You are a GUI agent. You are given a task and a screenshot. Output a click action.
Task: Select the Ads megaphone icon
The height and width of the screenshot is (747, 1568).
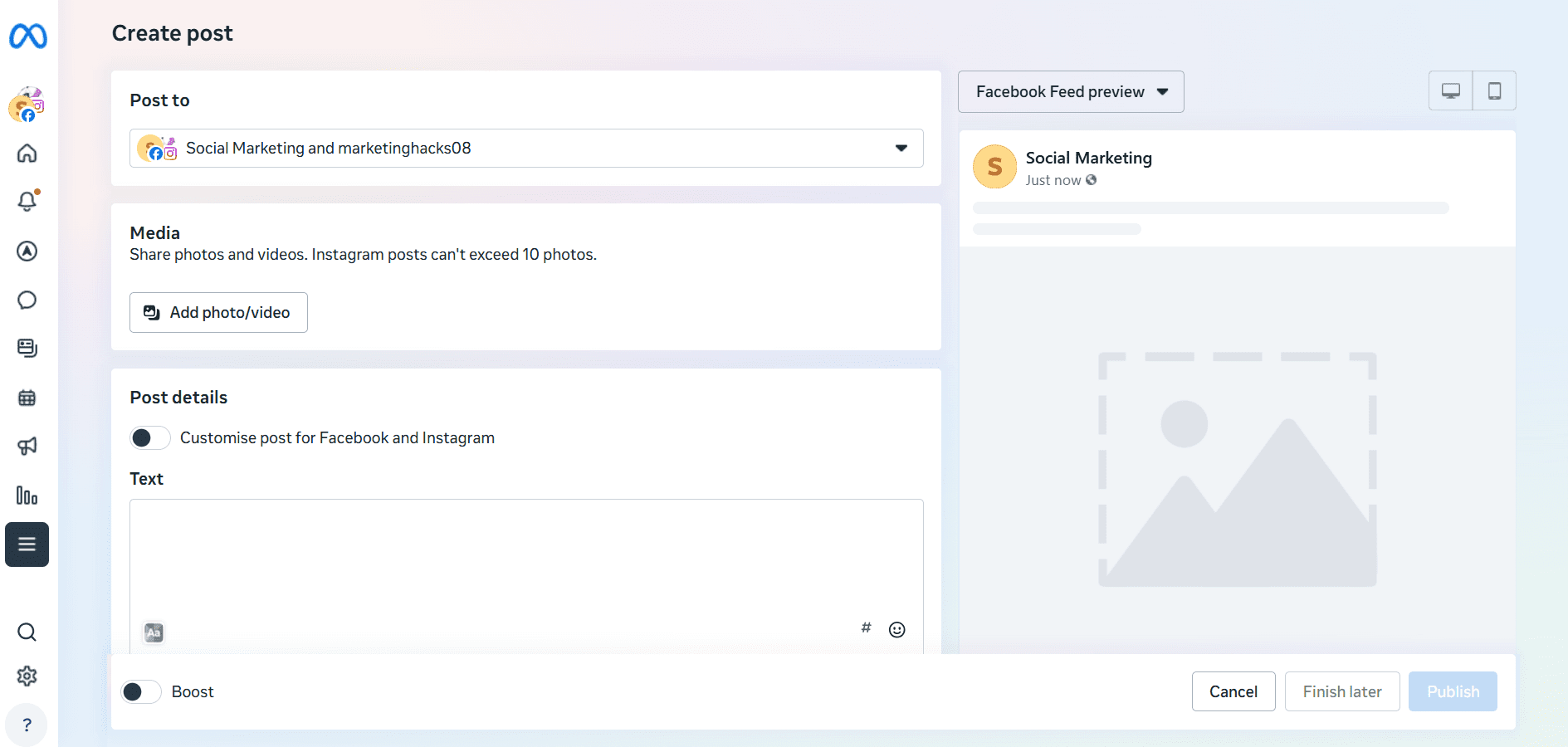pyautogui.click(x=27, y=446)
